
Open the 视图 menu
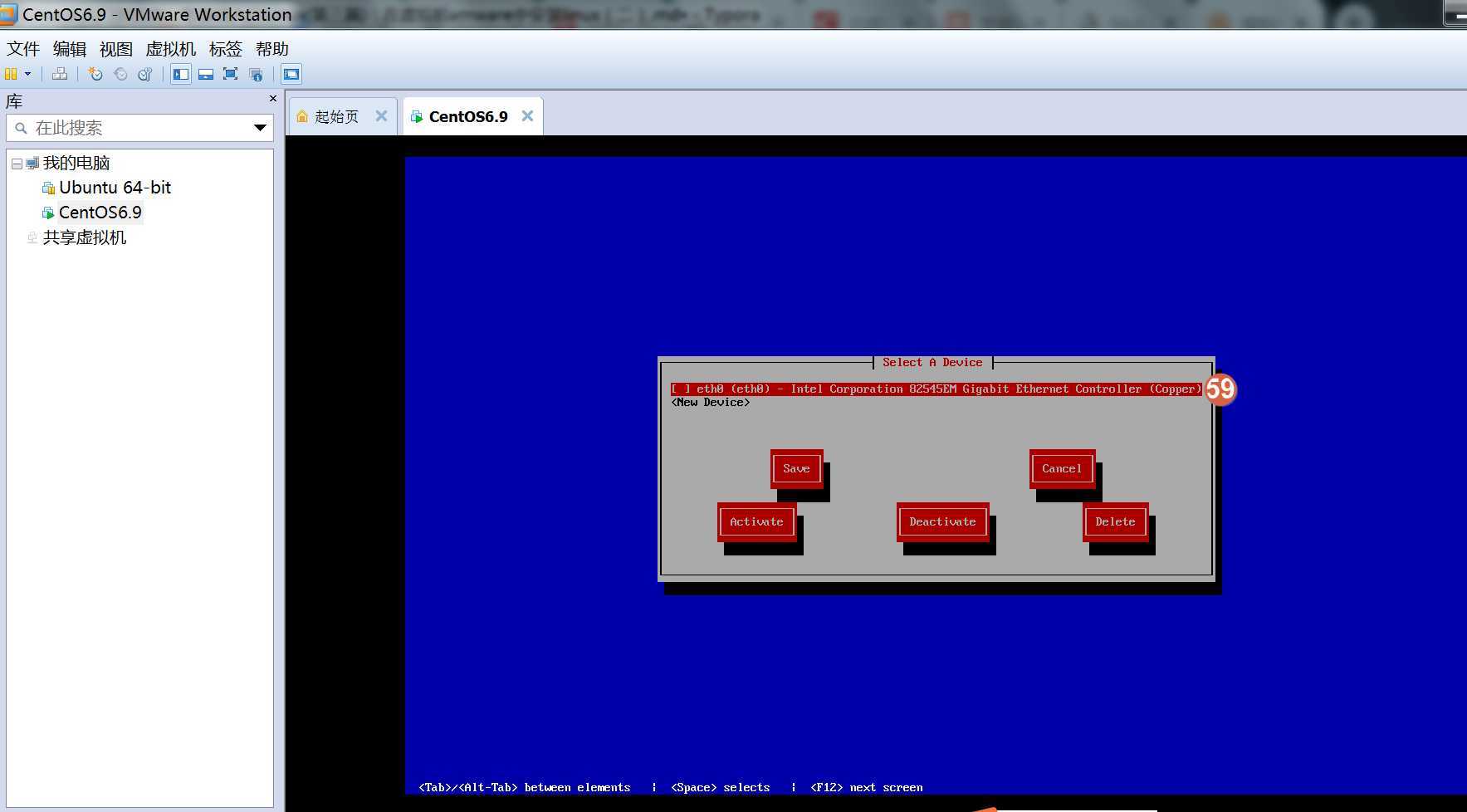pos(116,49)
